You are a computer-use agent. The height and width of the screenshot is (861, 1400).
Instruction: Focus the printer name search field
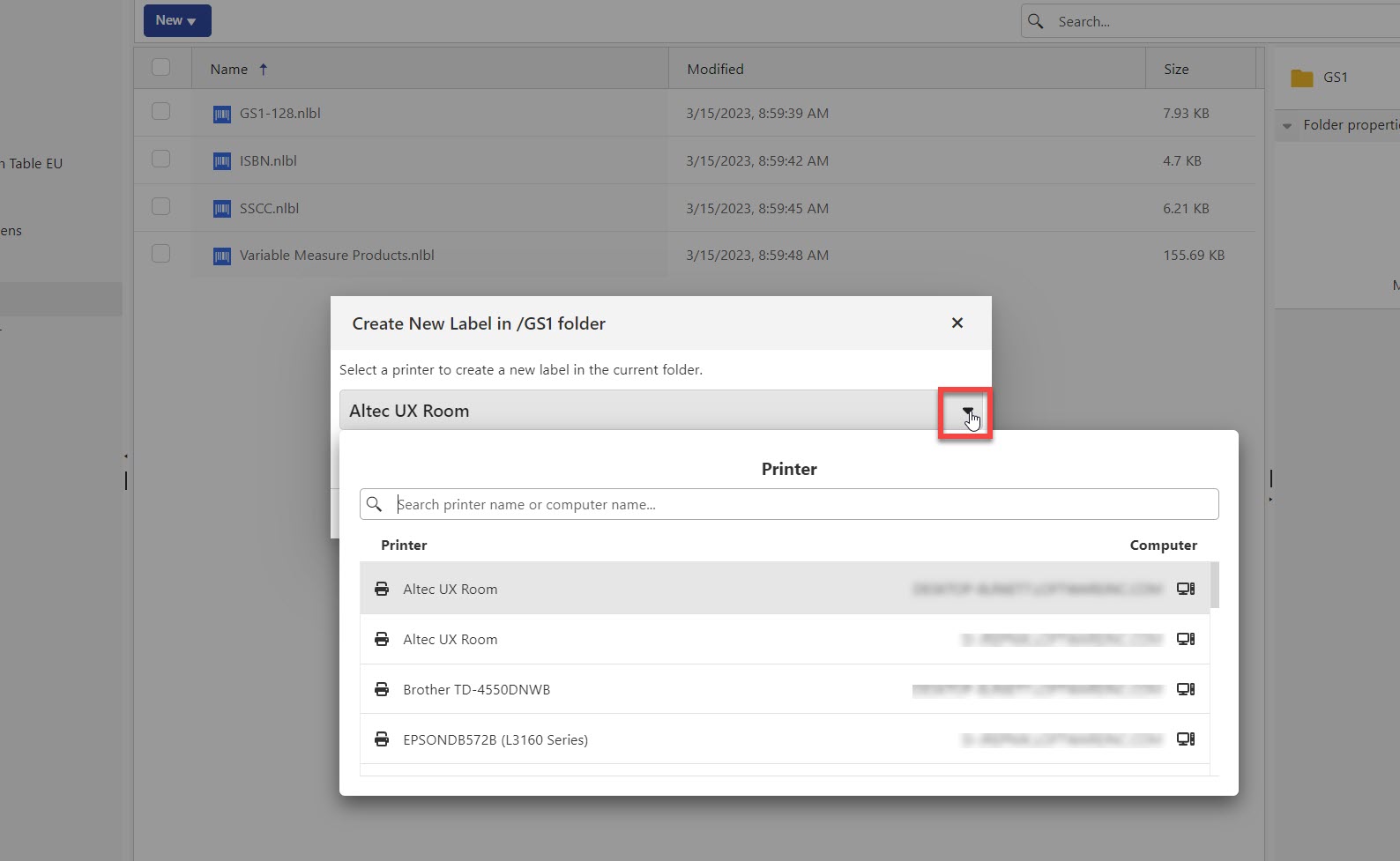802,504
